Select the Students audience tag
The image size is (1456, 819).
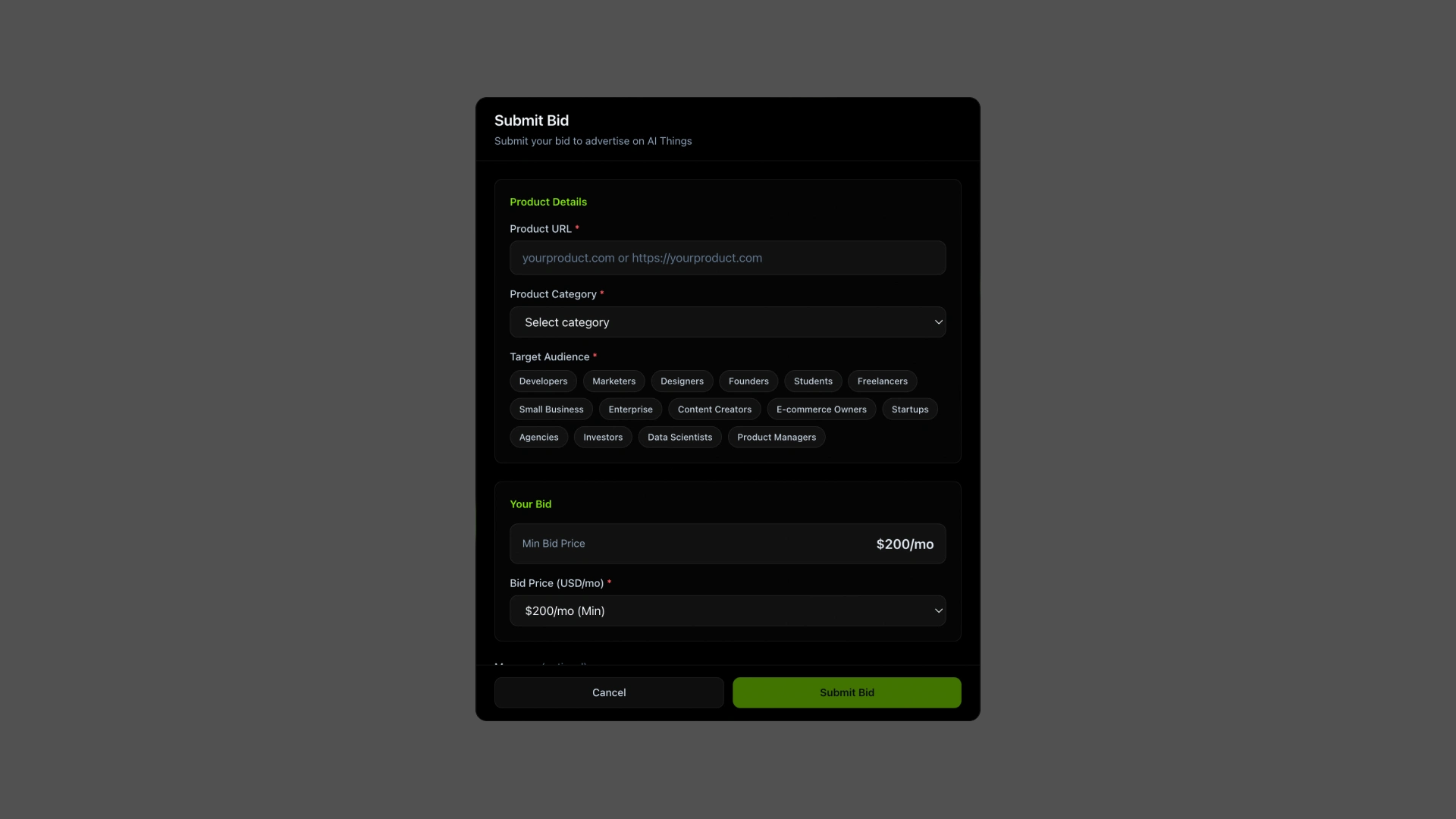click(x=813, y=381)
